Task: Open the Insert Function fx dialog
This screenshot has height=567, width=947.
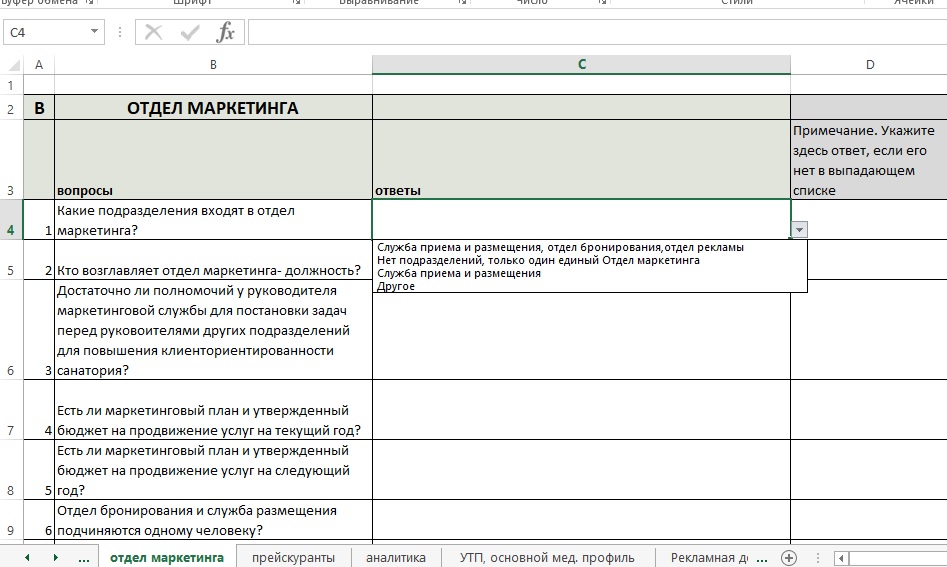Action: (225, 32)
